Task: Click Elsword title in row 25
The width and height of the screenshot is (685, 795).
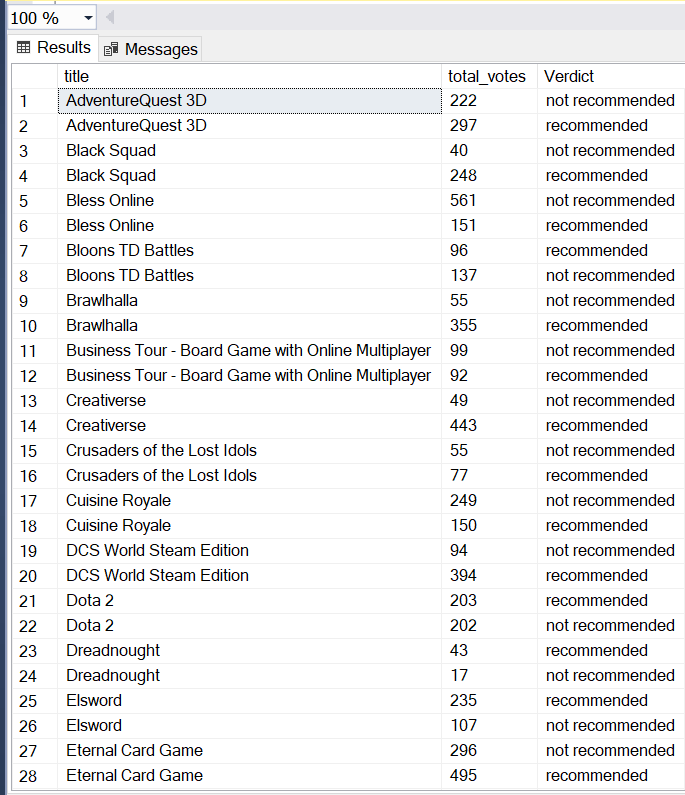Action: (249, 701)
